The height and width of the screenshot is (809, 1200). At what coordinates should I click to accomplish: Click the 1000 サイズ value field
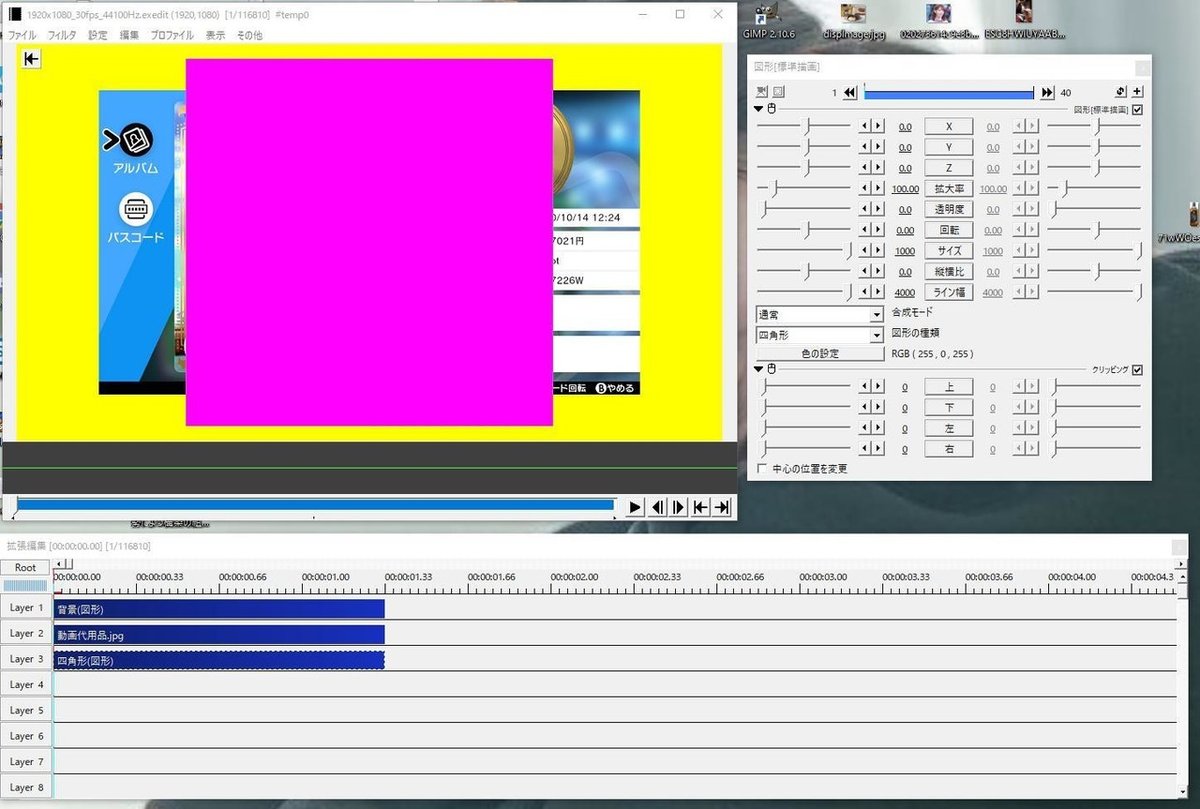tap(905, 251)
